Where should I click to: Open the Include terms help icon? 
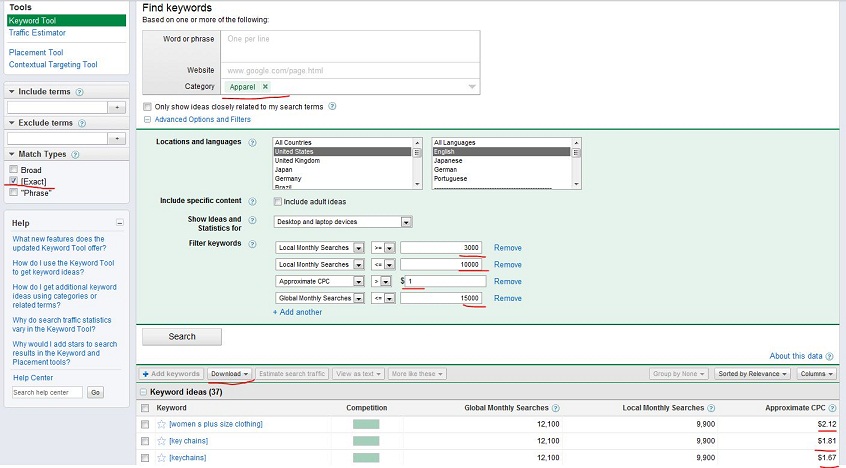(79, 92)
